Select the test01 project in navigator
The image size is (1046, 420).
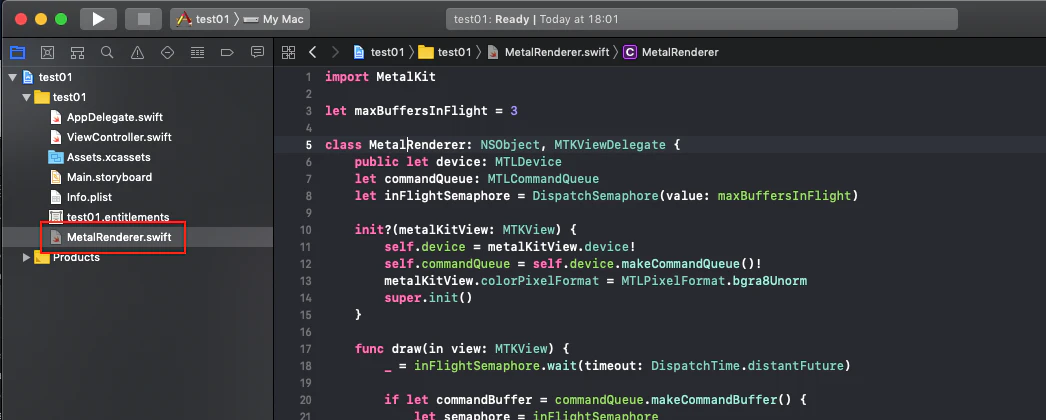click(x=136, y=77)
